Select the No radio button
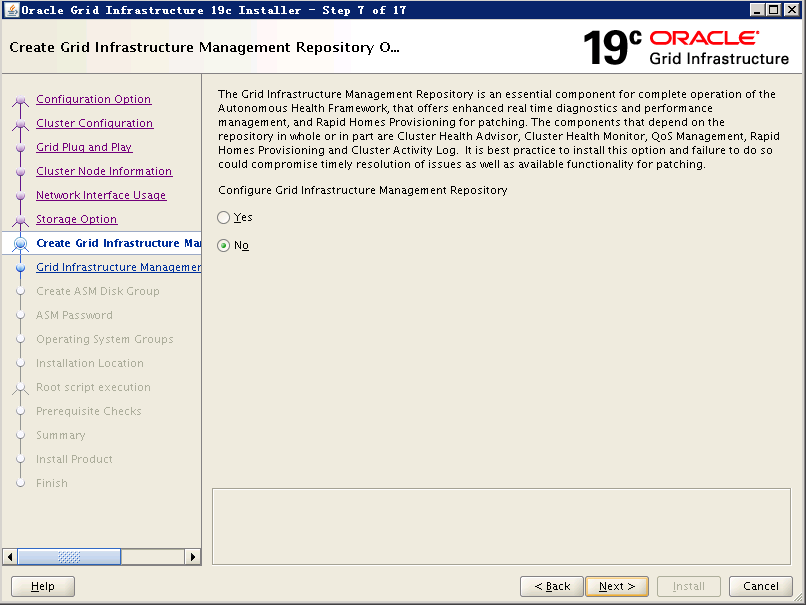Screen dimensions: 807x605 (x=223, y=245)
